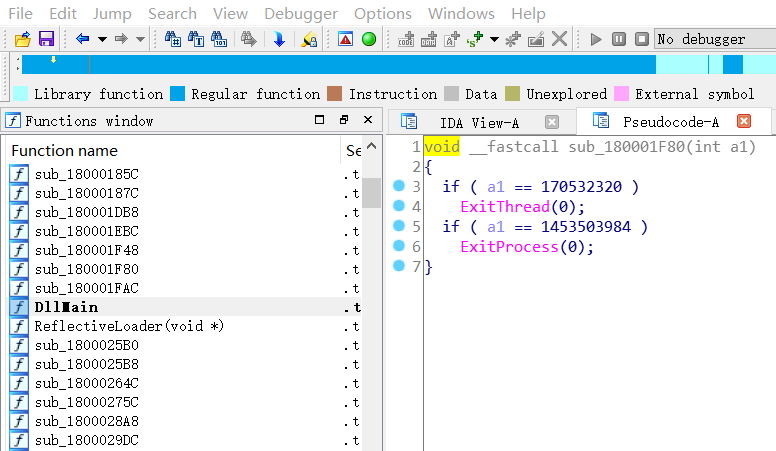
Task: Expand the string style dropdown arrow
Action: click(x=494, y=39)
